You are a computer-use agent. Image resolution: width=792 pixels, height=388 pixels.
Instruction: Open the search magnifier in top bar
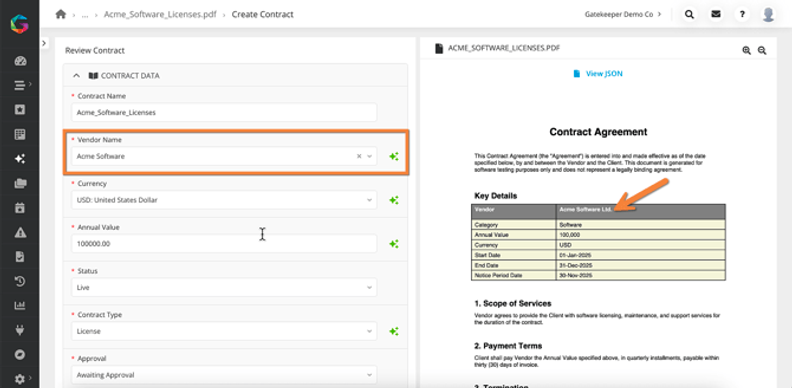689,14
